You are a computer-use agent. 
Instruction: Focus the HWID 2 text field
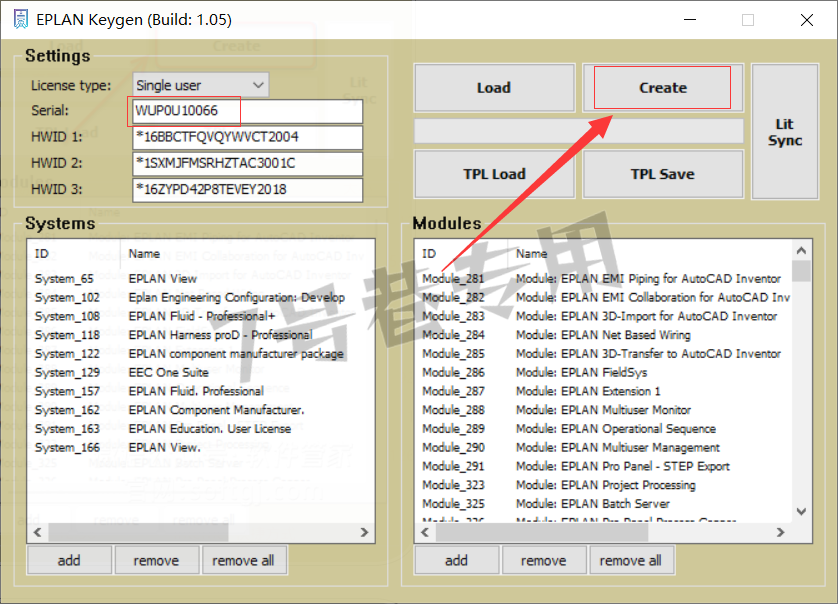click(247, 163)
